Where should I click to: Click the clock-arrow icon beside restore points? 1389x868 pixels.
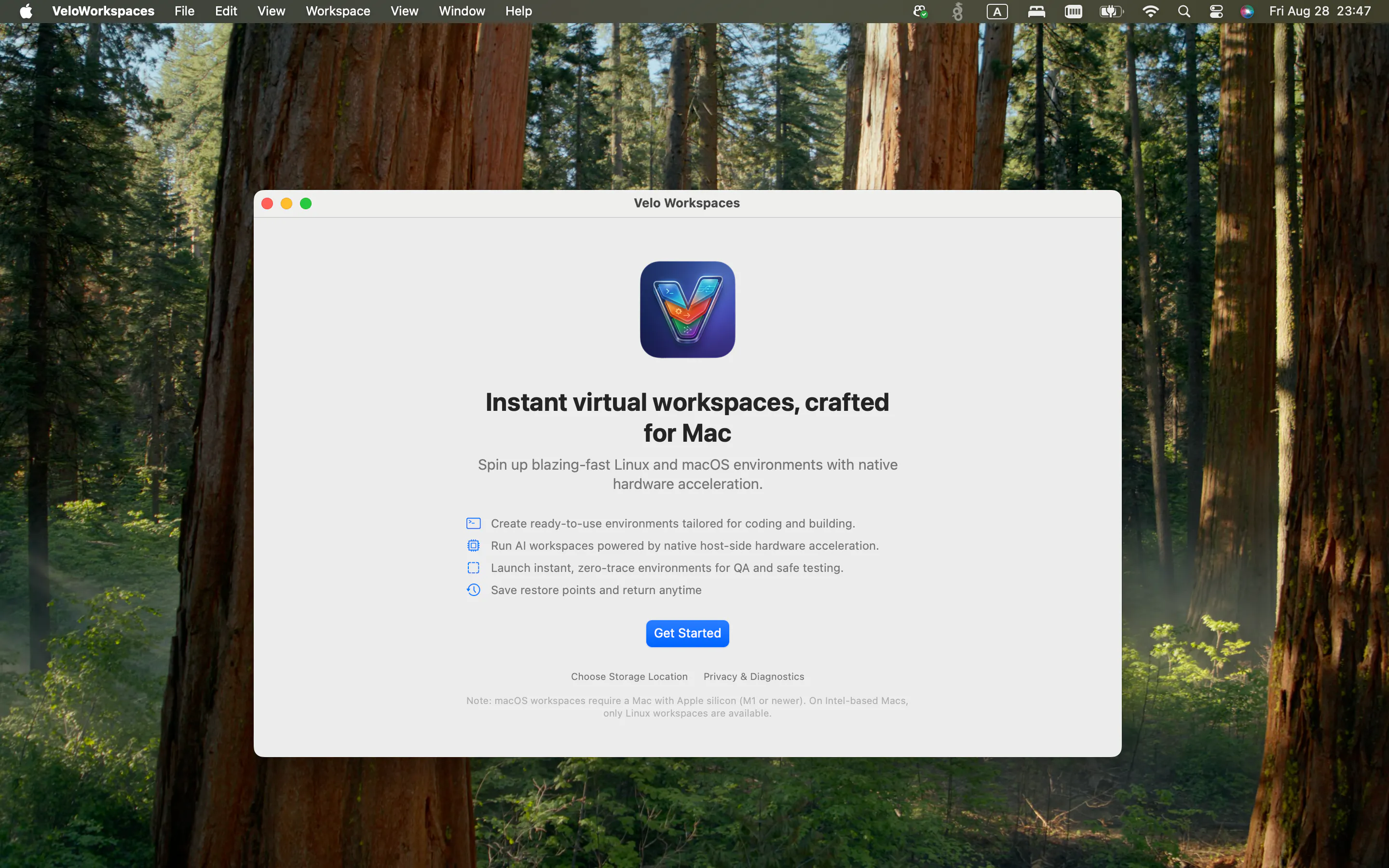coord(473,590)
